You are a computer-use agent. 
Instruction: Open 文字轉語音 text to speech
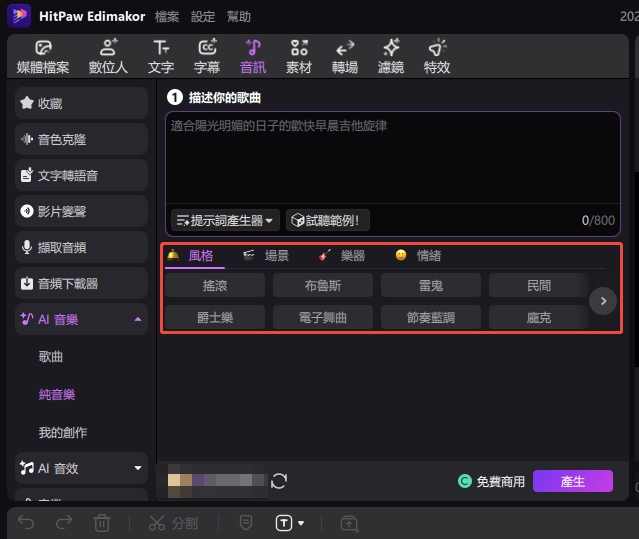[x=82, y=175]
